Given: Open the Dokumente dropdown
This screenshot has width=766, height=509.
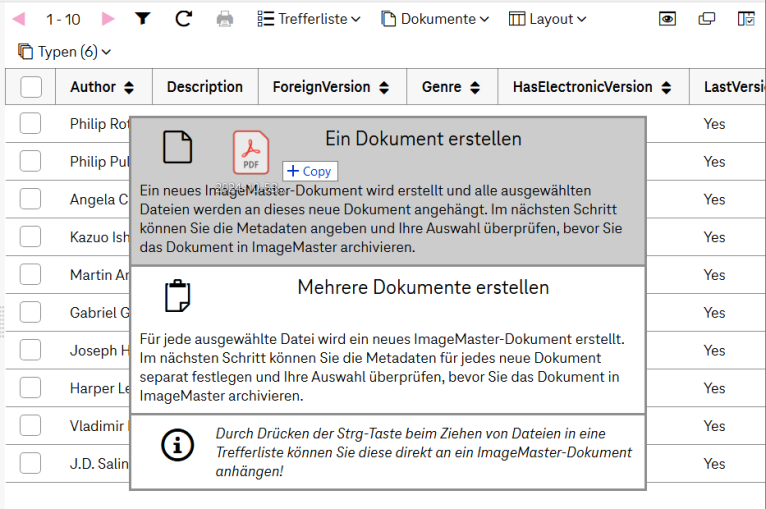Looking at the screenshot, I should (x=435, y=19).
